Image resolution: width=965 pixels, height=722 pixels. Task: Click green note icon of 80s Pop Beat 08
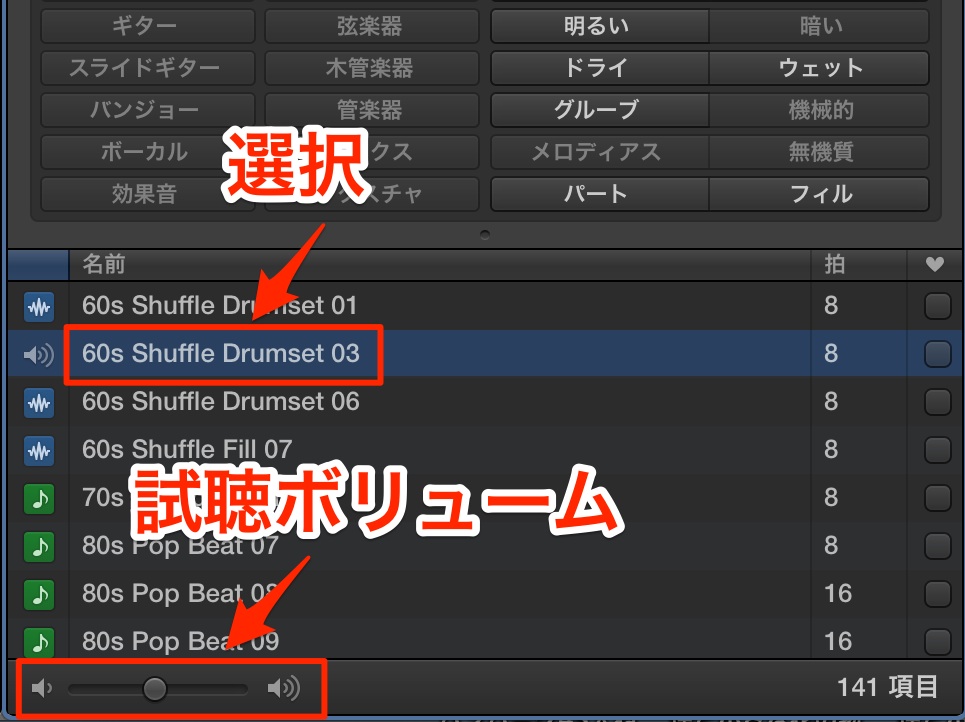click(x=39, y=595)
